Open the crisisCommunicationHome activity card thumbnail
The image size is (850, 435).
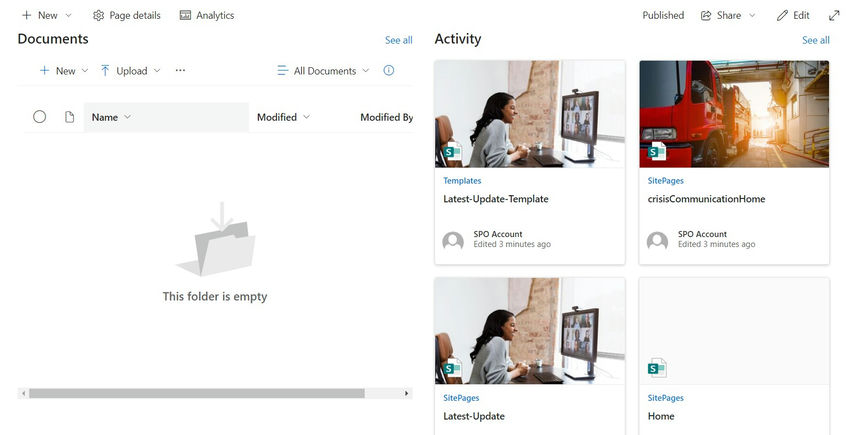pos(734,113)
